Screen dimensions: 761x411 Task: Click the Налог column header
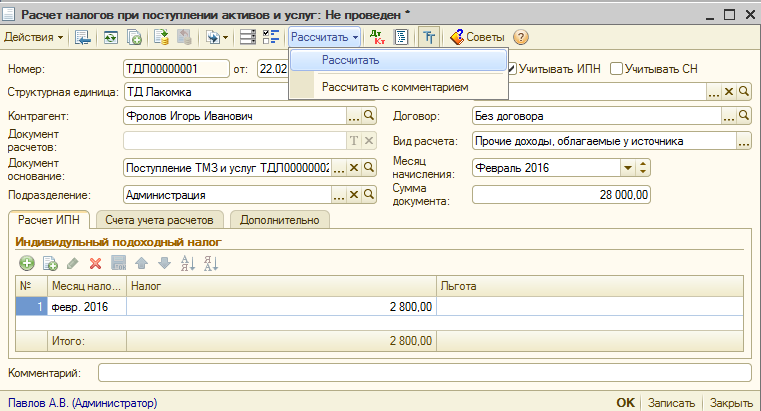coord(281,286)
